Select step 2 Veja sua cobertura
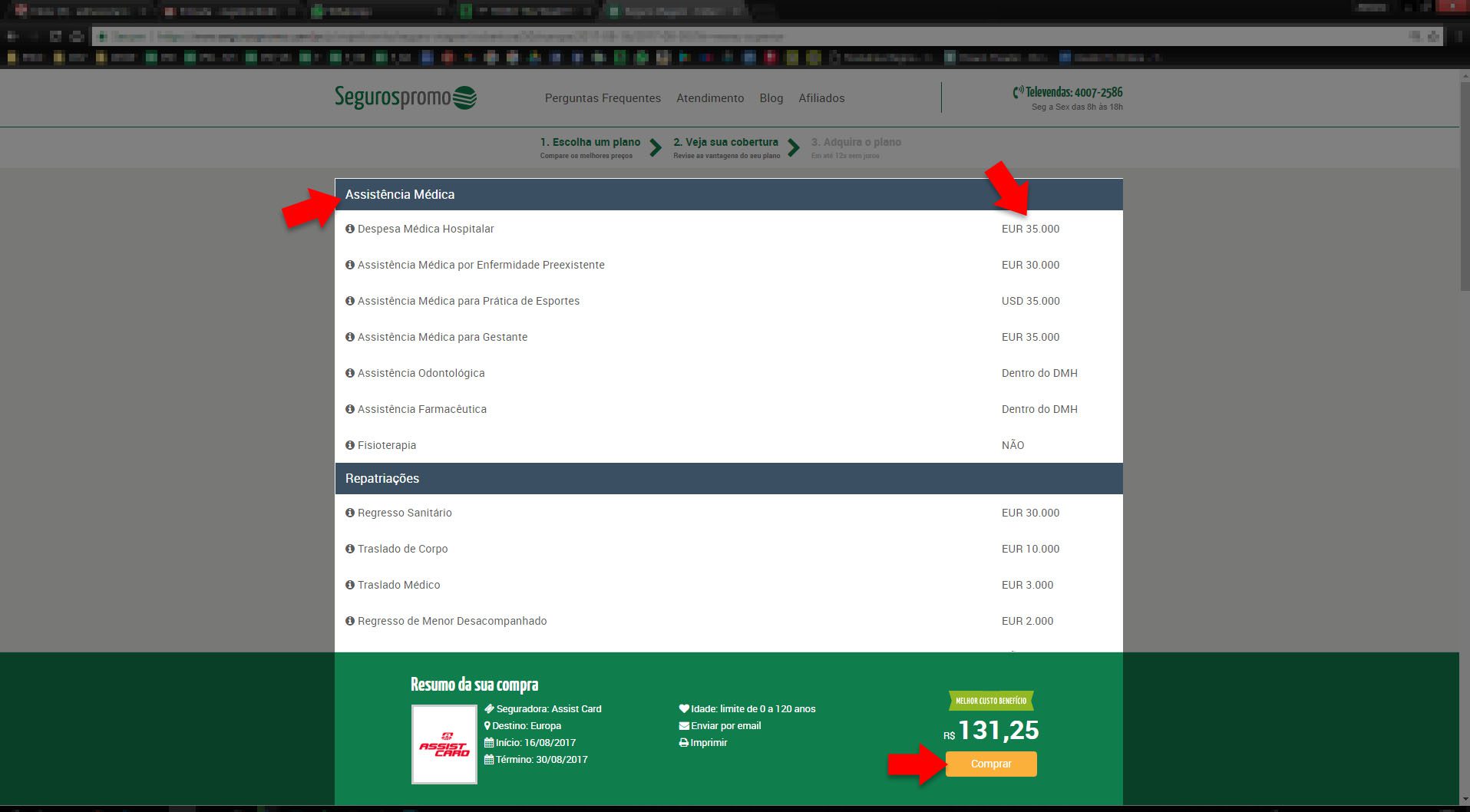 [x=726, y=147]
